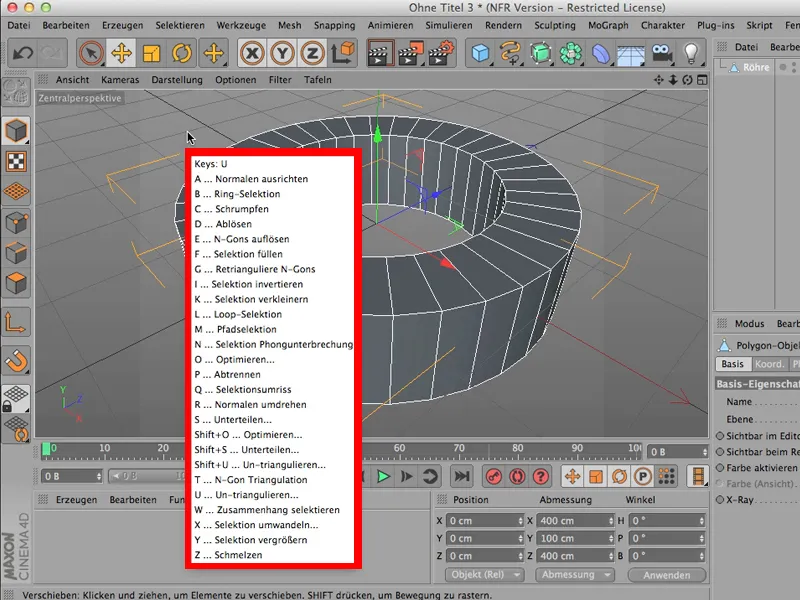800x600 pixels.
Task: Toggle X axis lock
Action: 252,53
